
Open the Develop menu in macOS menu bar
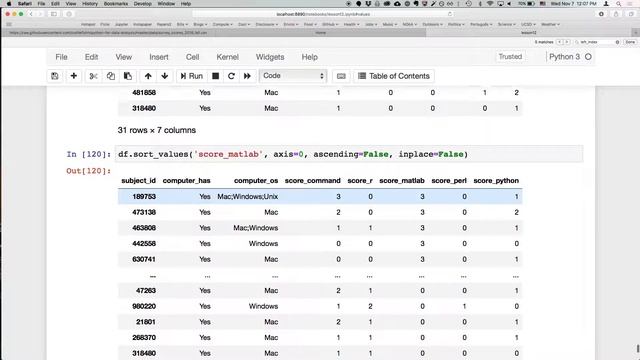point(142,4)
